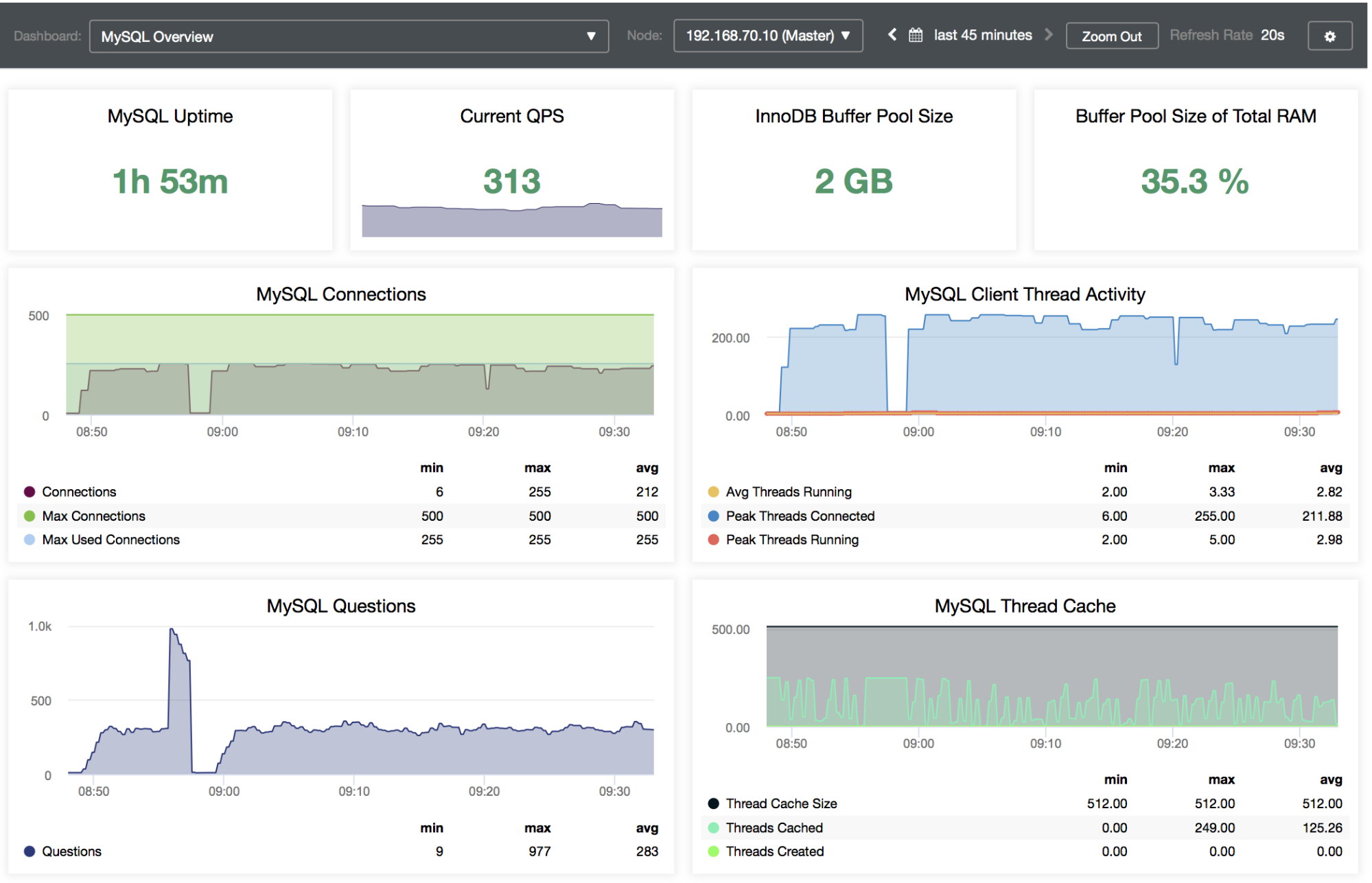Open the settings gear button
1372x883 pixels.
[1329, 36]
